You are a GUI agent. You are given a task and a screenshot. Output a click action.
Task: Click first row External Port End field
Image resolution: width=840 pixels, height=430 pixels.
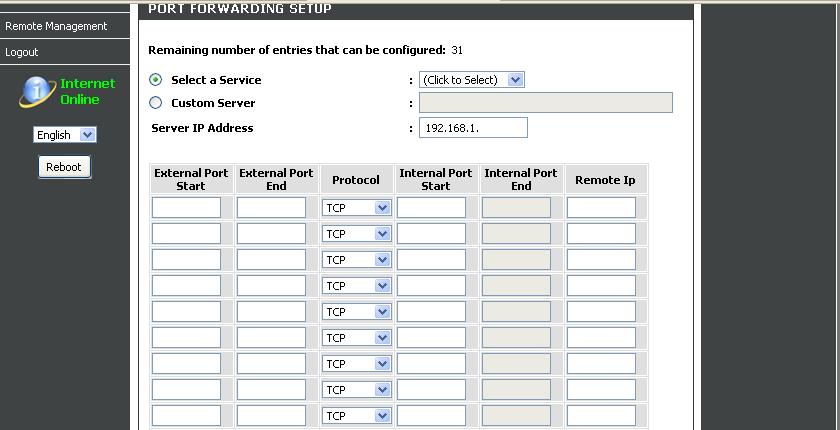click(x=272, y=208)
